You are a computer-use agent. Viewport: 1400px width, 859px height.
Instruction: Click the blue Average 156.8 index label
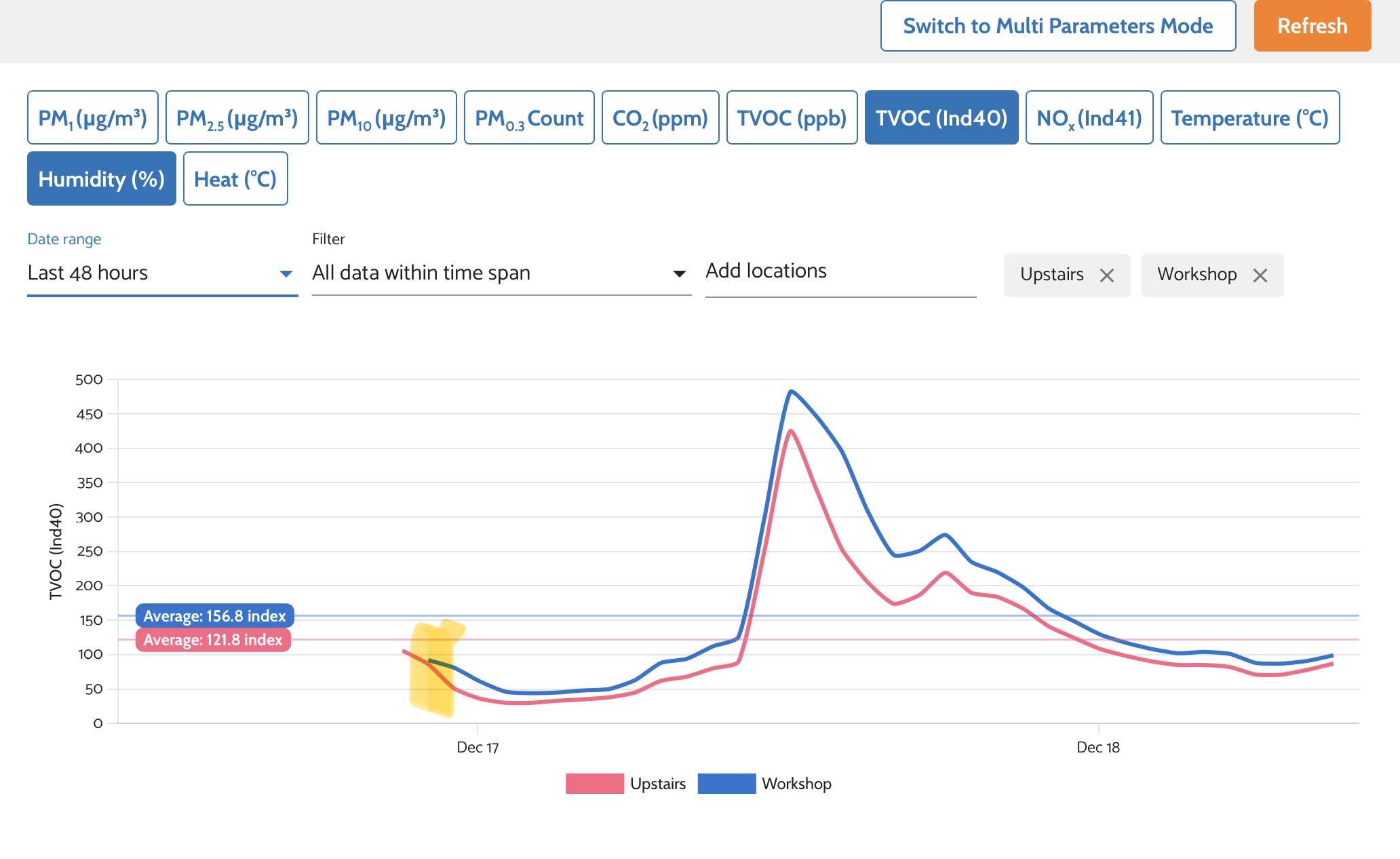[214, 616]
